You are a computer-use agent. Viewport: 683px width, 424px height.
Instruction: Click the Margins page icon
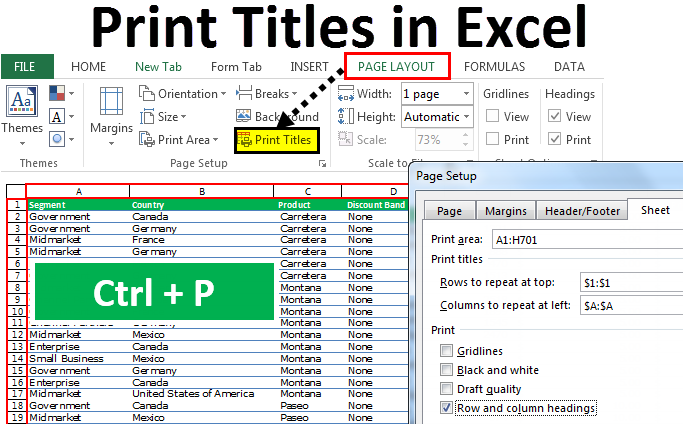click(112, 101)
